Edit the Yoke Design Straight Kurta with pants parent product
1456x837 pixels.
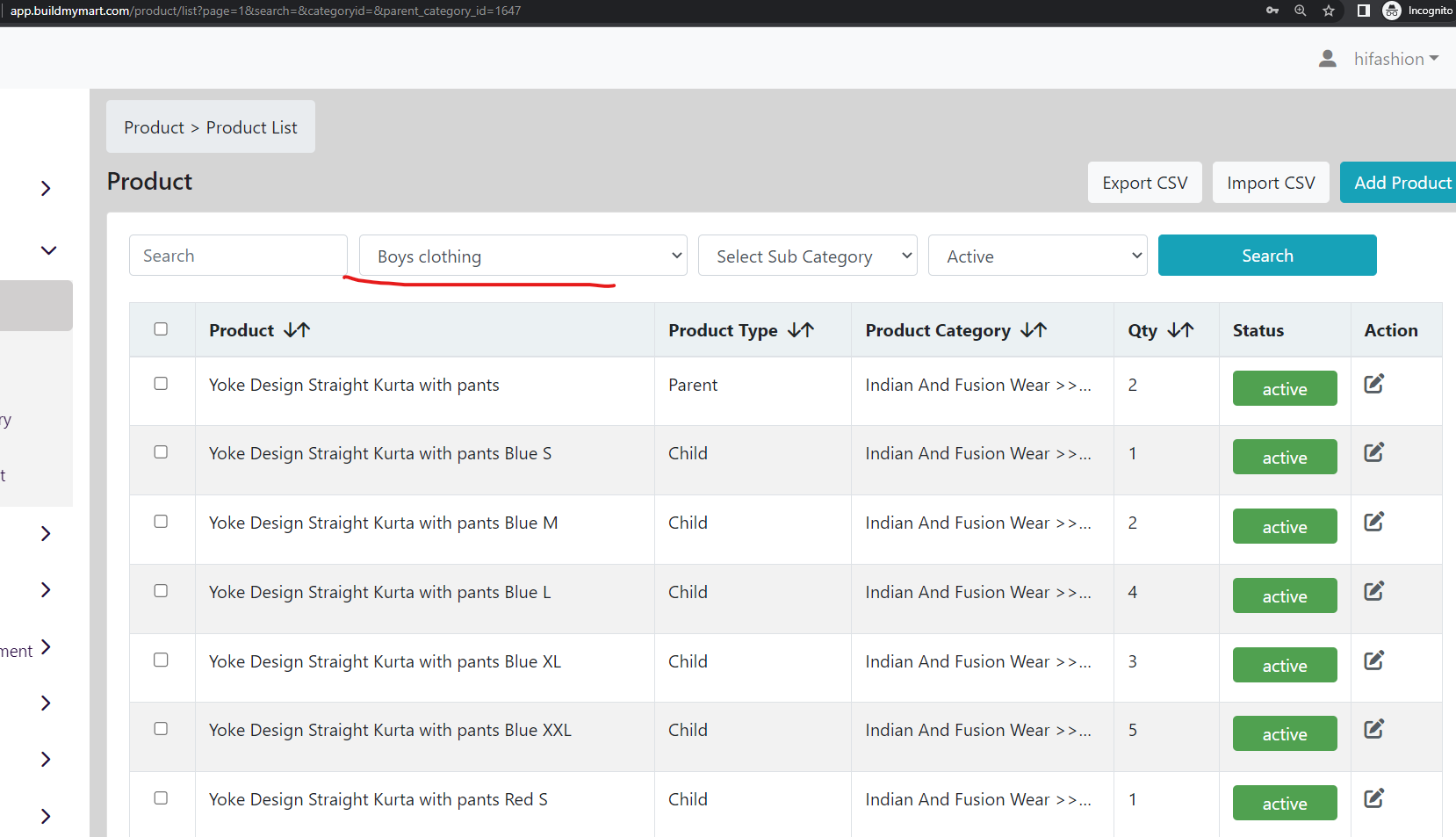click(1373, 384)
